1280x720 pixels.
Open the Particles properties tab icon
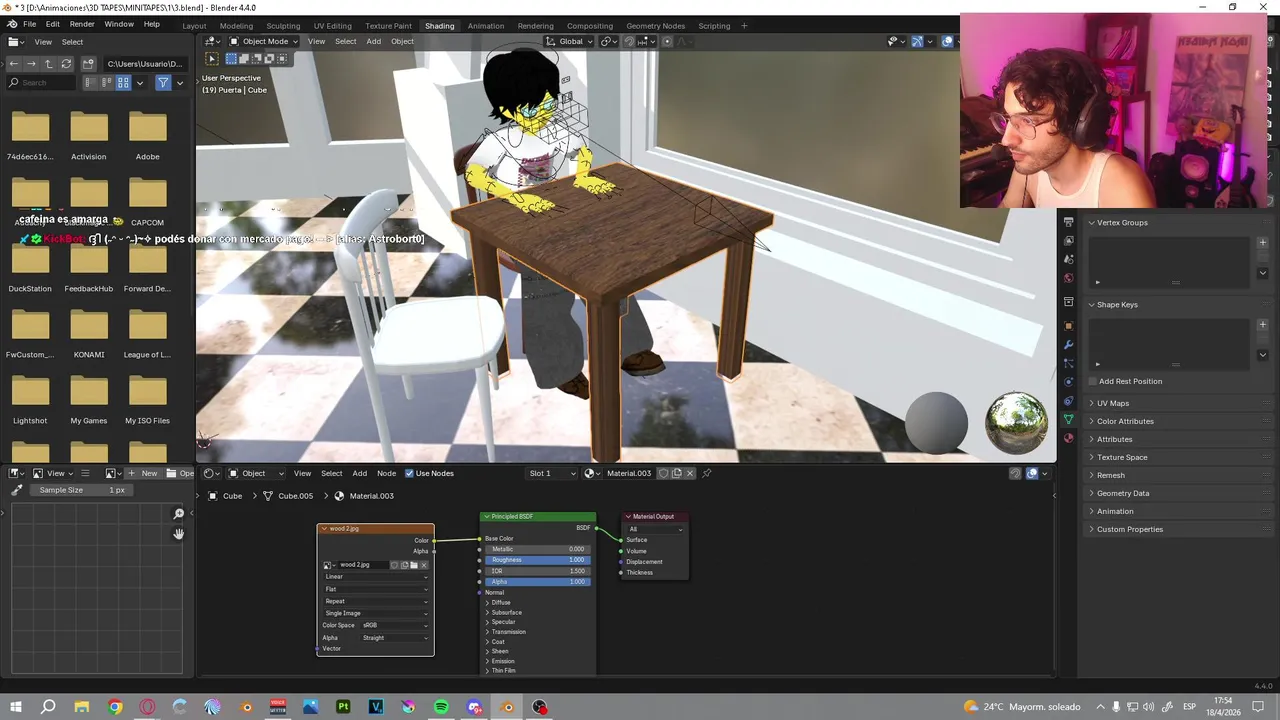pyautogui.click(x=1068, y=363)
